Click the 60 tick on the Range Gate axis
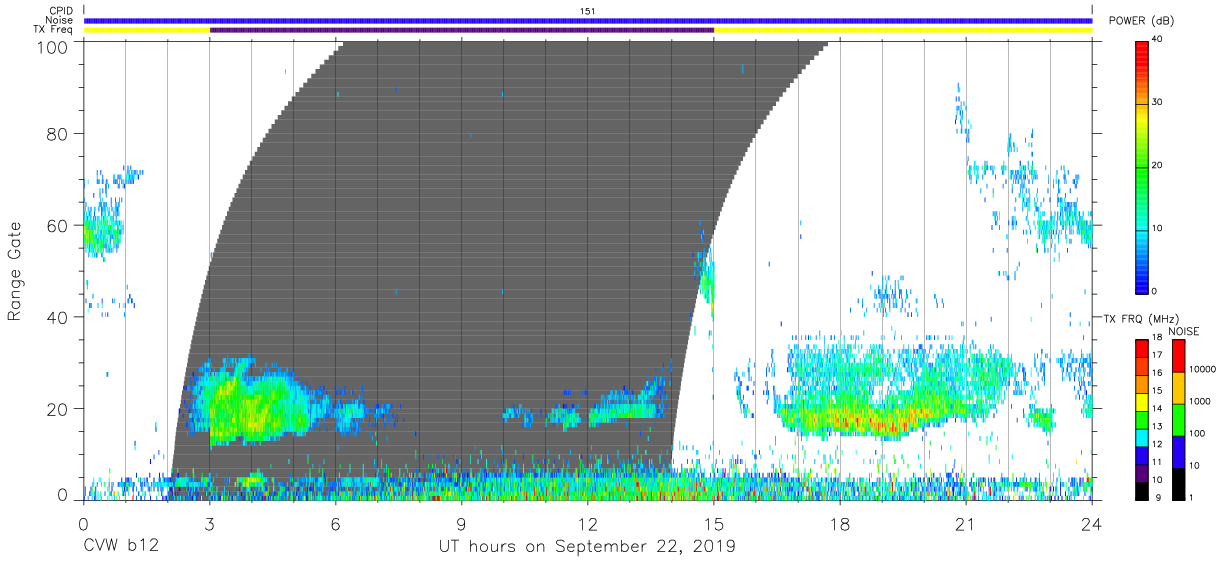The width and height of the screenshot is (1228, 567). click(59, 225)
